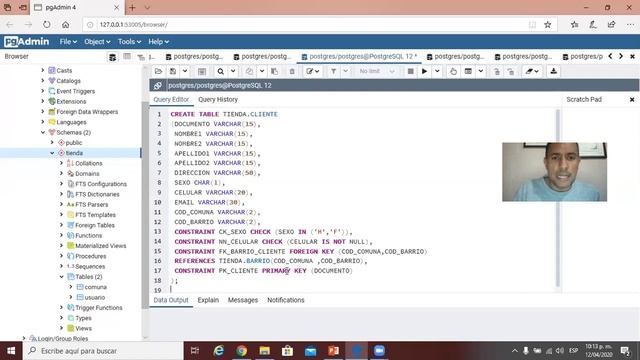
Task: Execute the query with Play icon
Action: coord(424,71)
